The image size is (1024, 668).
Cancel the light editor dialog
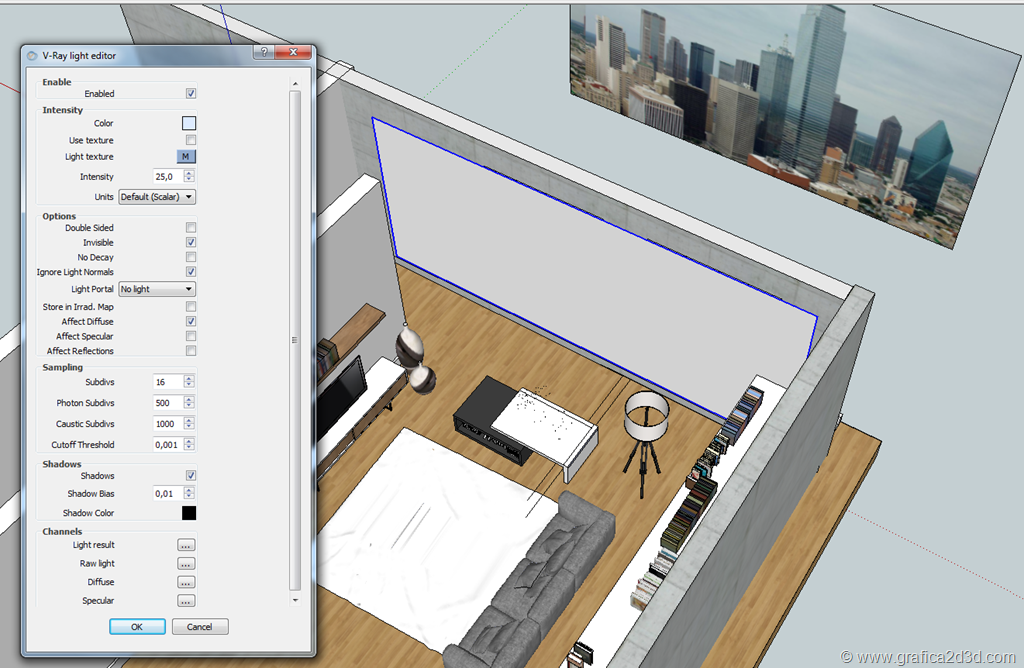pyautogui.click(x=200, y=627)
